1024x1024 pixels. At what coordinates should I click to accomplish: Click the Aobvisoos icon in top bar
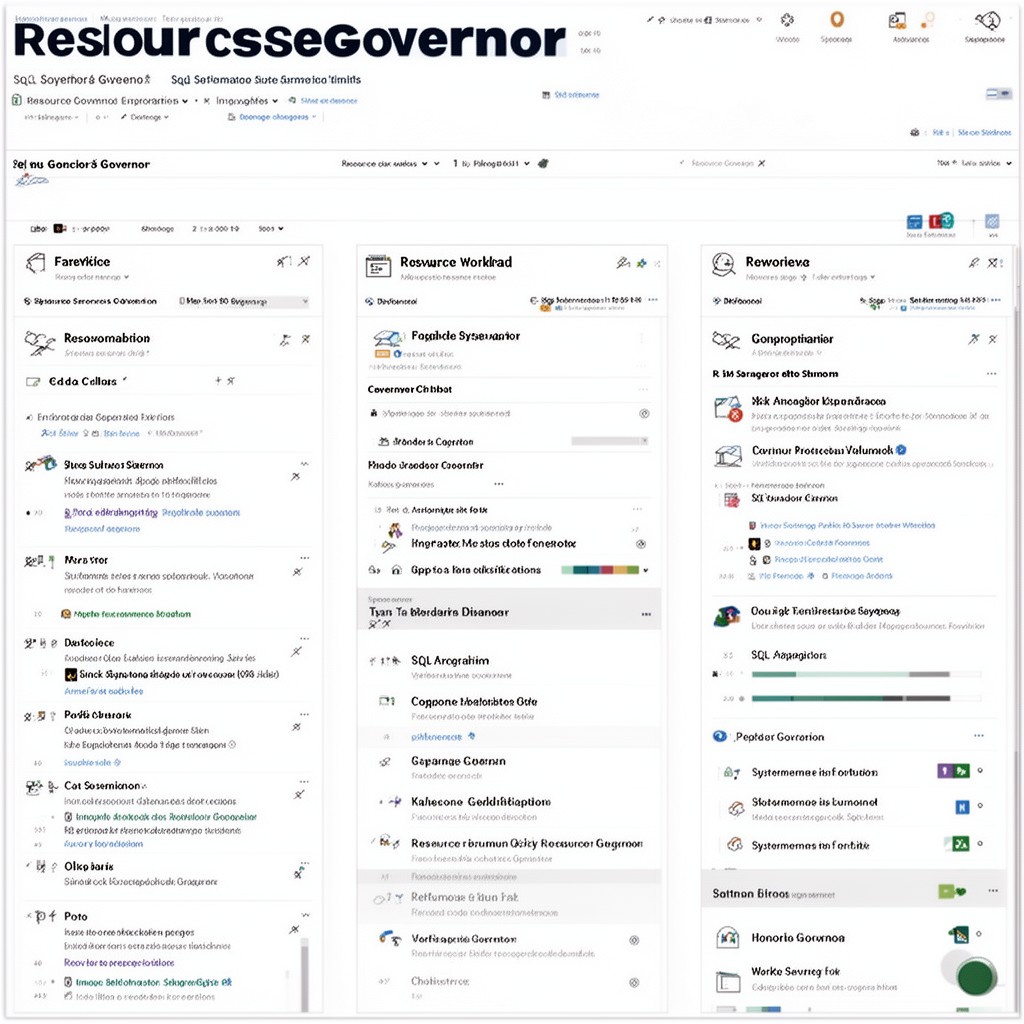897,22
